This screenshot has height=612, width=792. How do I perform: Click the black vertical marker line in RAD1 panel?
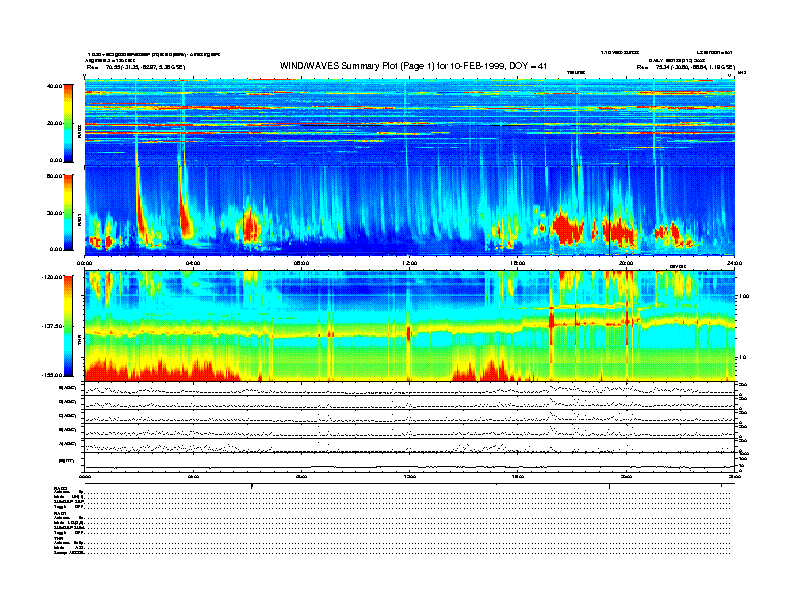(610, 212)
